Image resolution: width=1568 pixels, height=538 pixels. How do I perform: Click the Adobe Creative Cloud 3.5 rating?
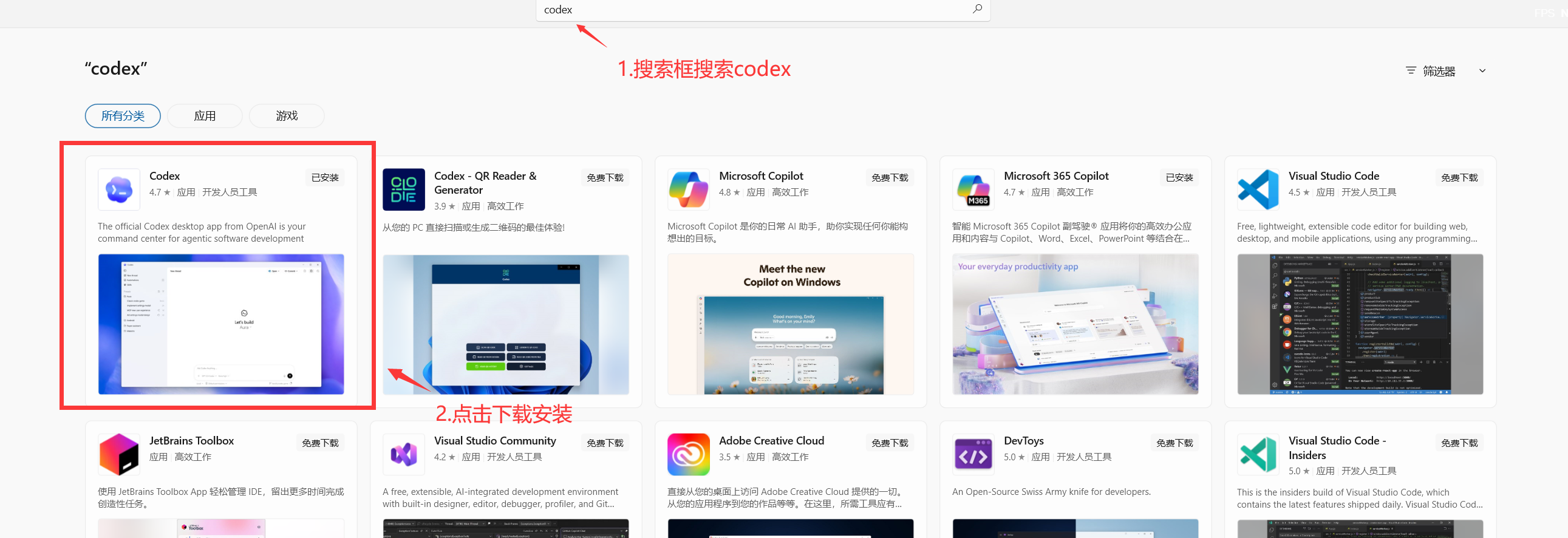click(x=729, y=457)
